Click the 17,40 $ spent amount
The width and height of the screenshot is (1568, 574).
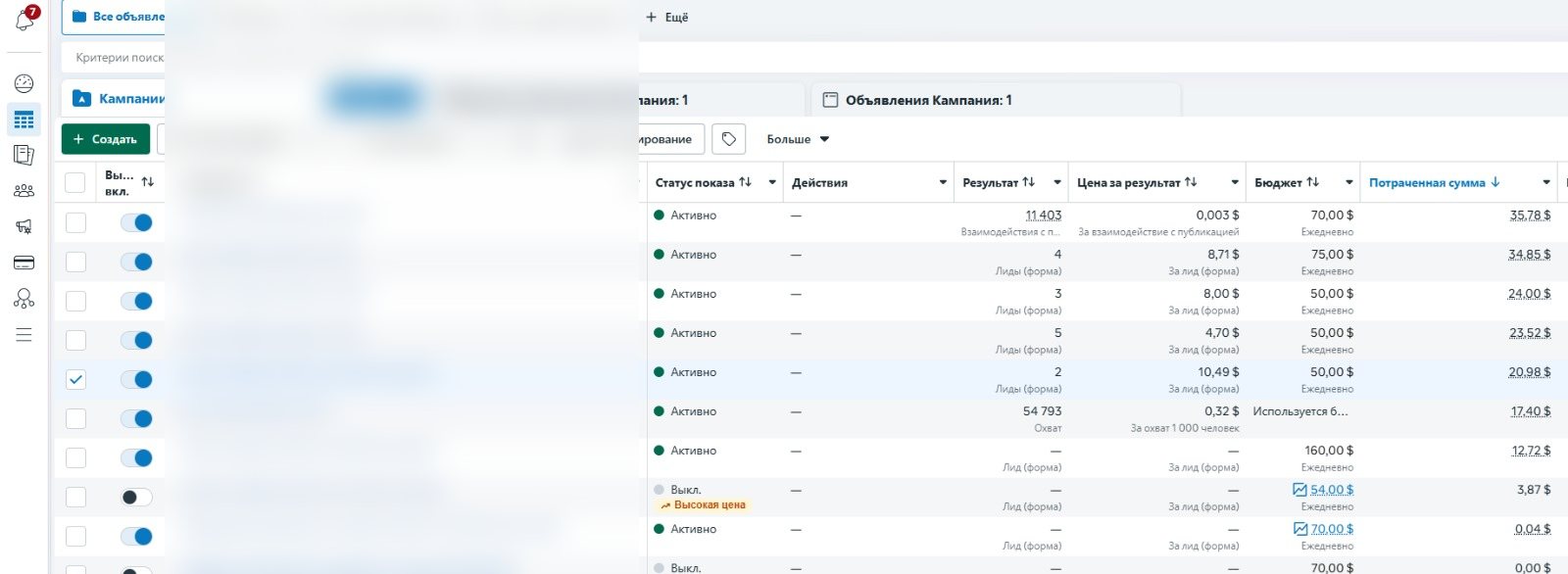tap(1530, 411)
